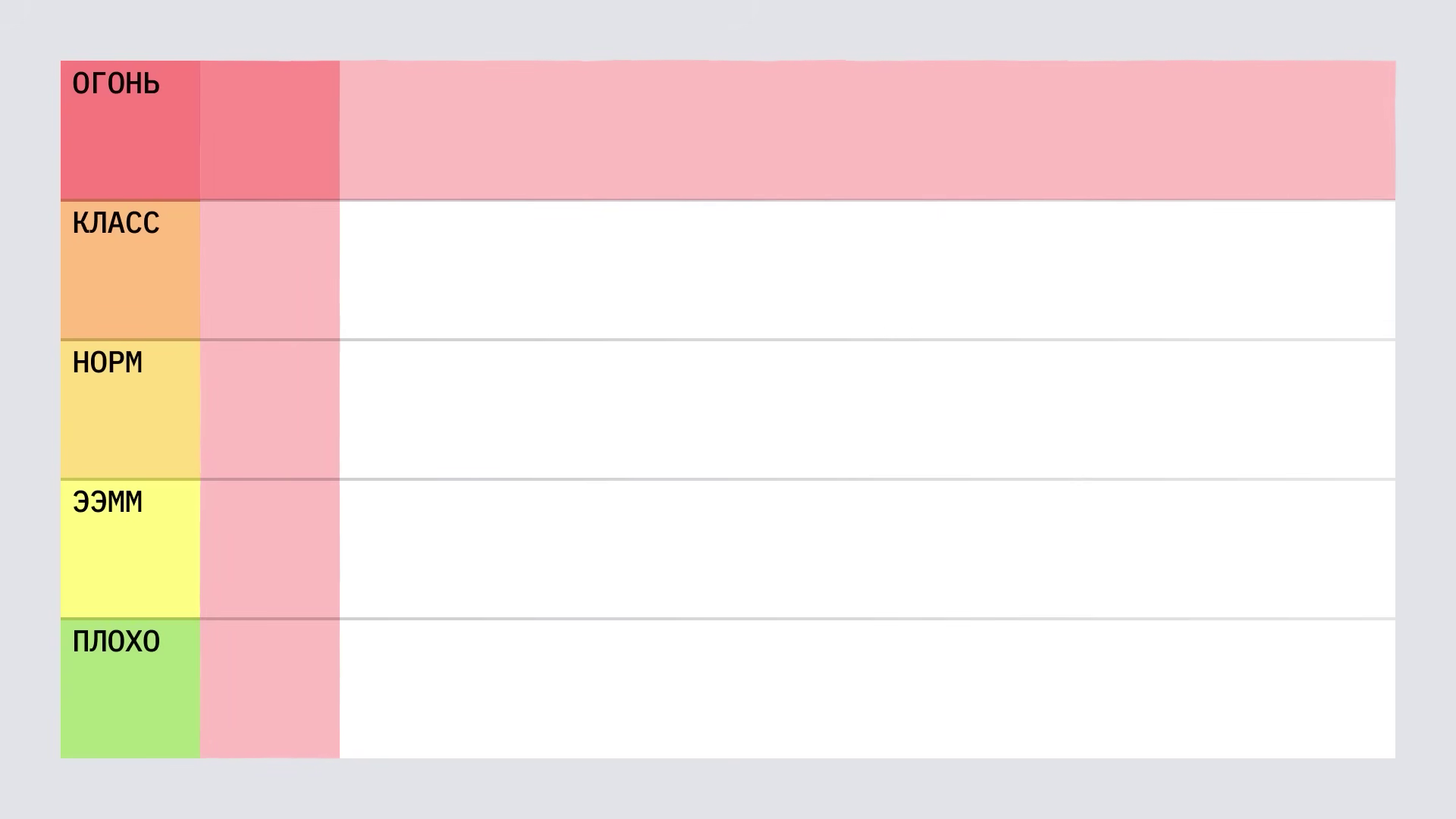The width and height of the screenshot is (1456, 819).
Task: Click the white КЛАСС row area
Action: [867, 270]
